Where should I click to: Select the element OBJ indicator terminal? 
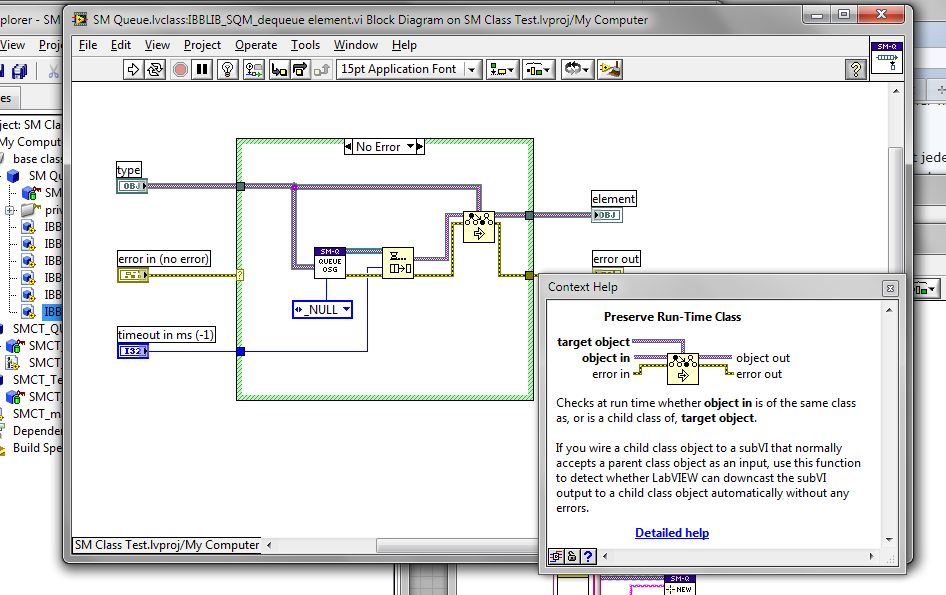(607, 215)
